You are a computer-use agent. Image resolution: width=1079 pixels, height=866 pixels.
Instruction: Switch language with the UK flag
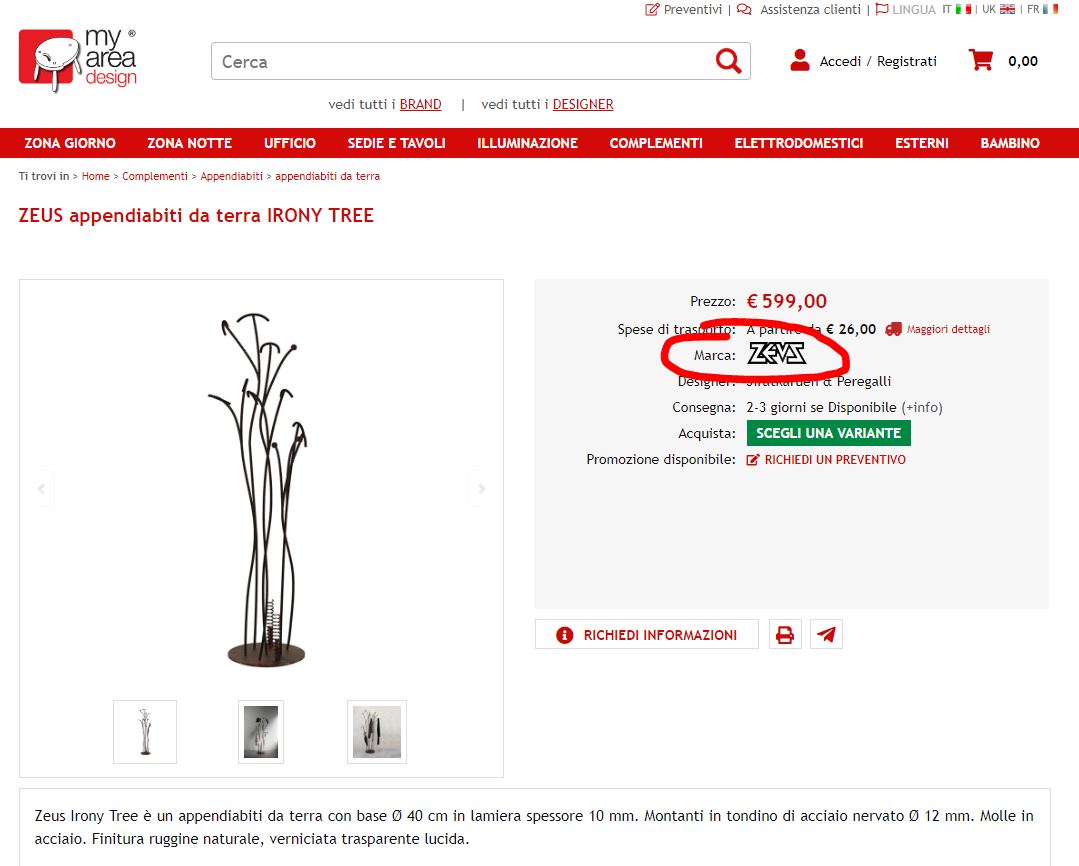pos(1007,10)
